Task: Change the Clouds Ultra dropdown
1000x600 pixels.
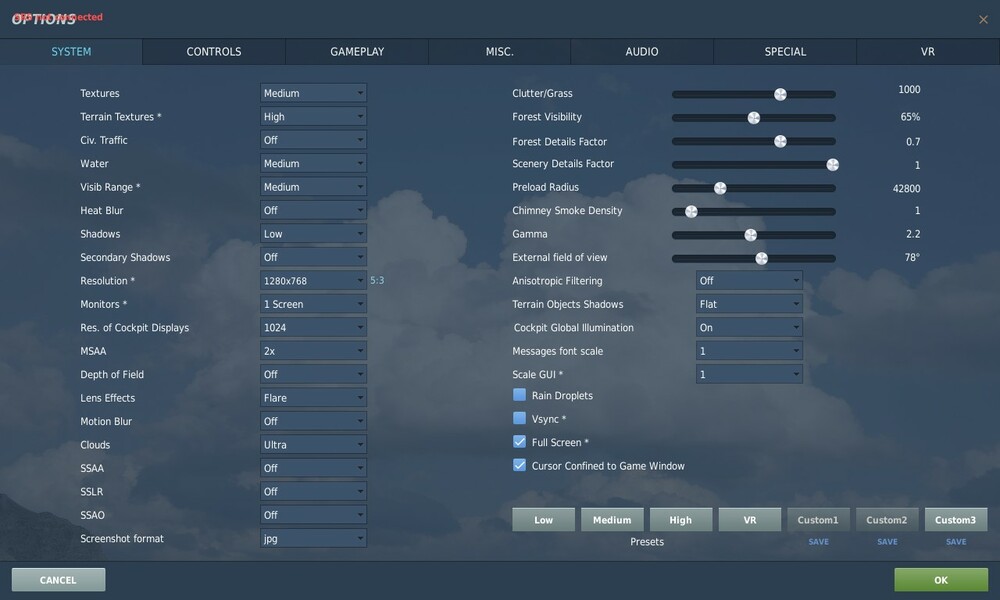Action: pos(313,444)
